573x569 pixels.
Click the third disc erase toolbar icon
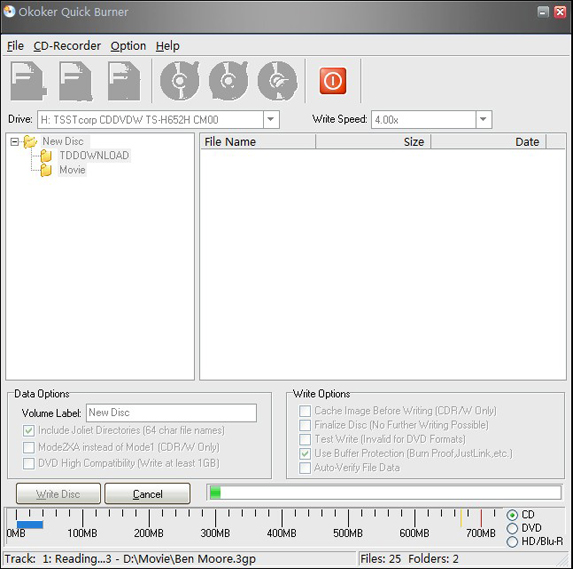click(277, 81)
